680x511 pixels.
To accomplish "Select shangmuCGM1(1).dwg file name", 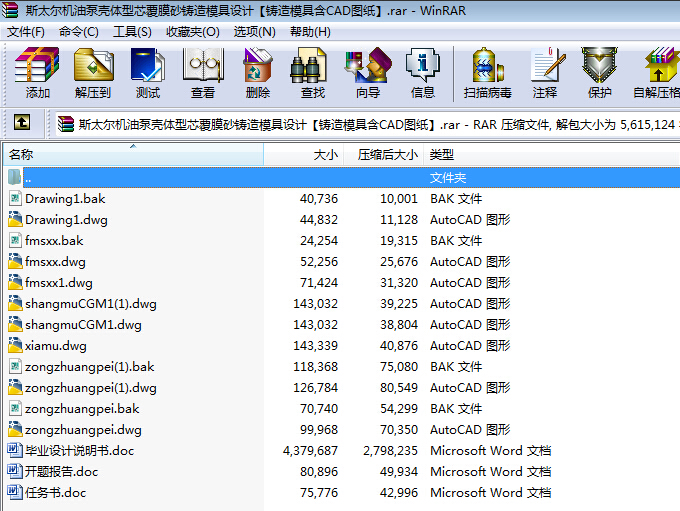I will 91,304.
